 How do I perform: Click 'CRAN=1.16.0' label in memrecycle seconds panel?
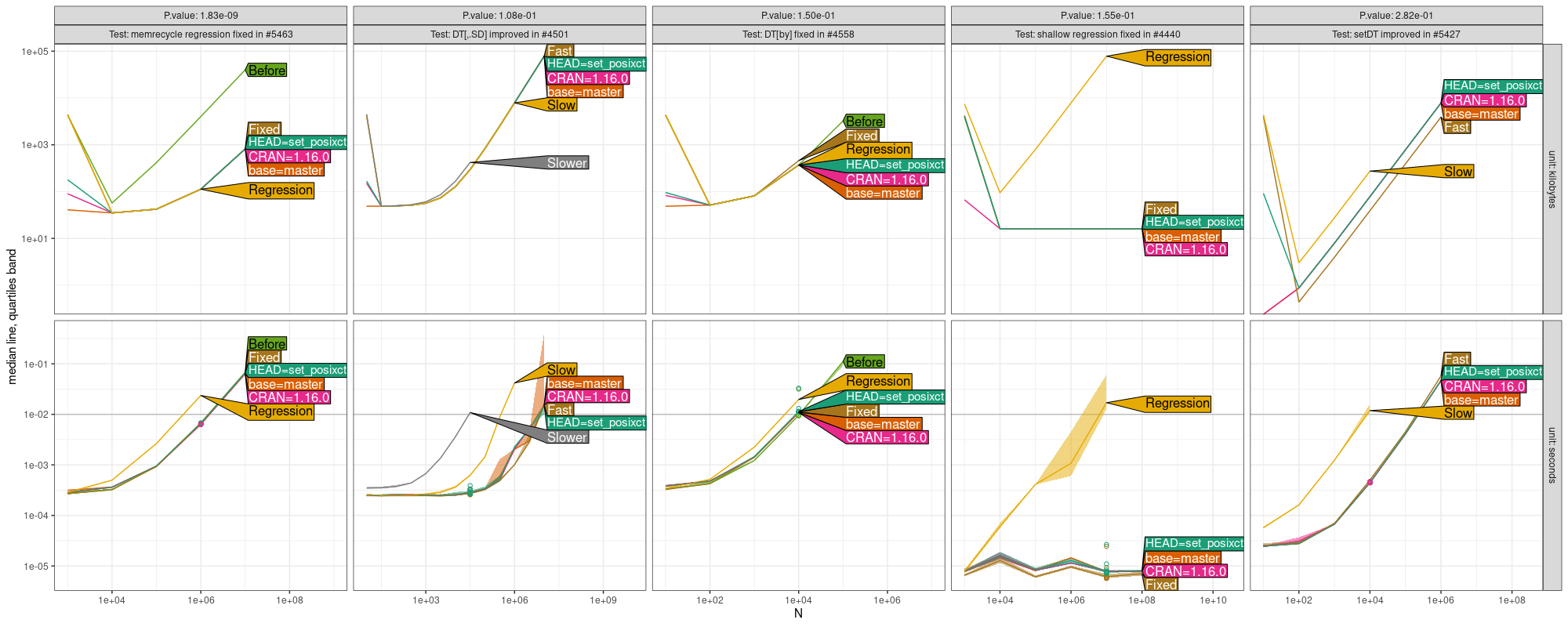click(289, 398)
